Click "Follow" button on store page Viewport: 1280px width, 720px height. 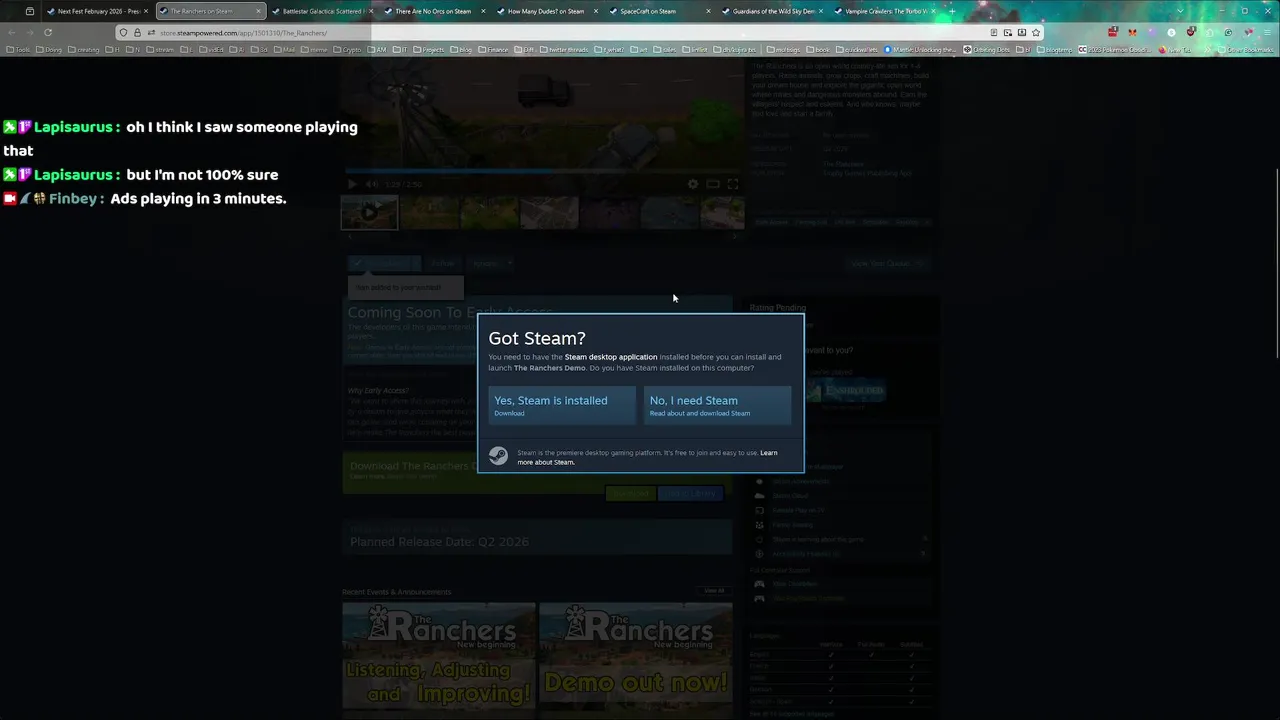click(442, 264)
